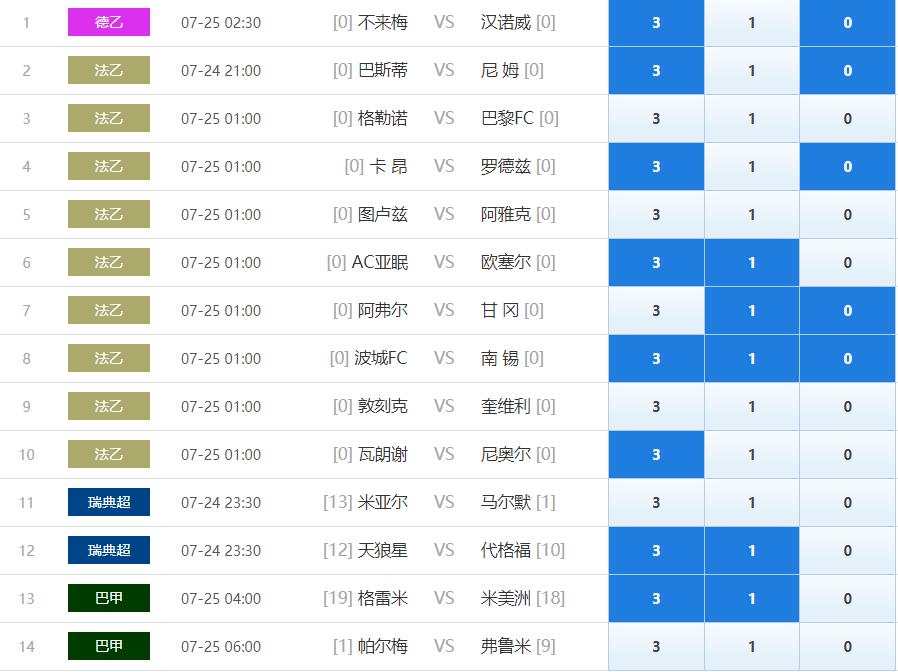
Task: Deselect win (3) for 波城FC vs 南锡
Action: [x=656, y=359]
